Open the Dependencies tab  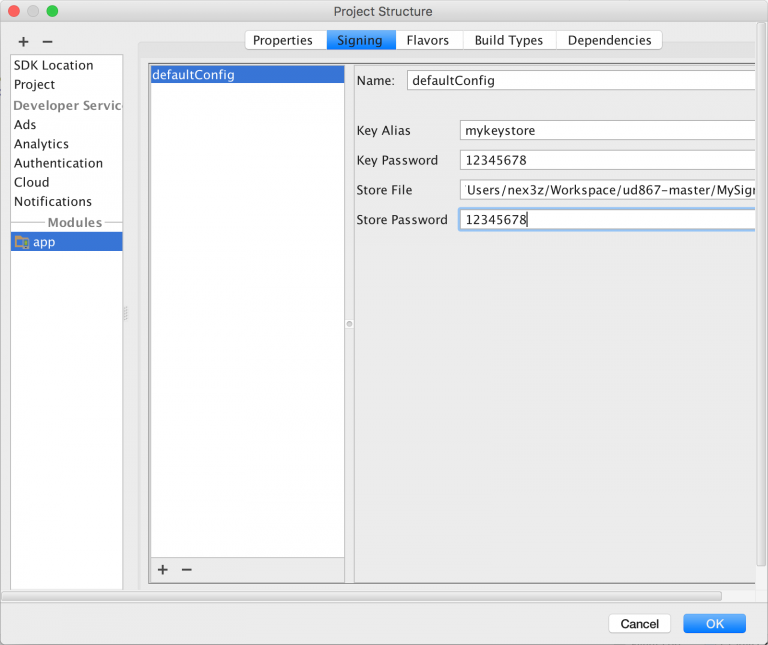pyautogui.click(x=609, y=40)
